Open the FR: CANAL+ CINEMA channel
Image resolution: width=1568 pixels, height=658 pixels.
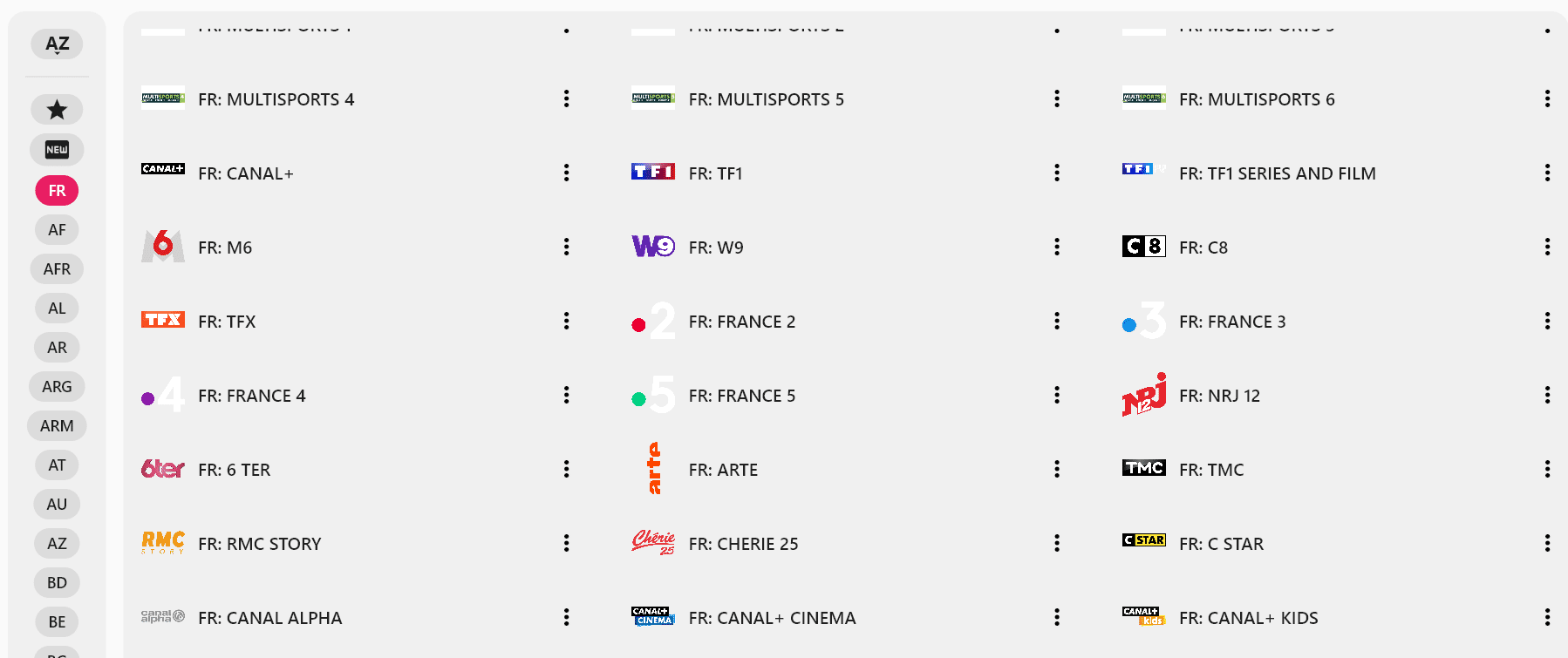point(772,618)
